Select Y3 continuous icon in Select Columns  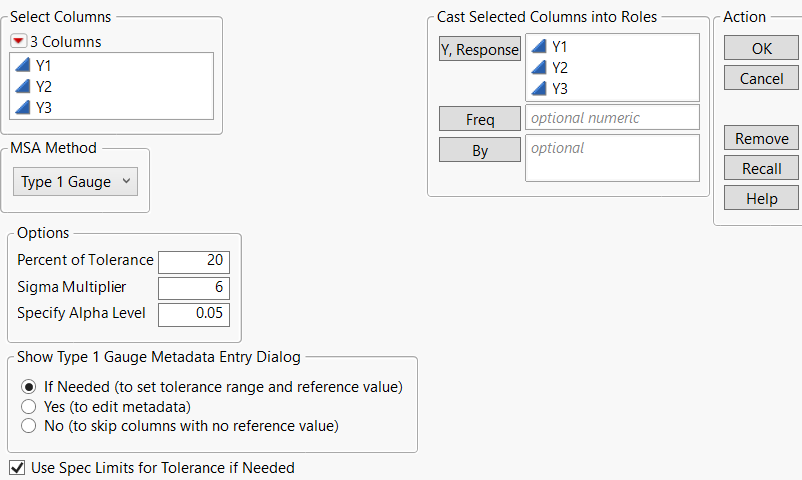[x=22, y=107]
